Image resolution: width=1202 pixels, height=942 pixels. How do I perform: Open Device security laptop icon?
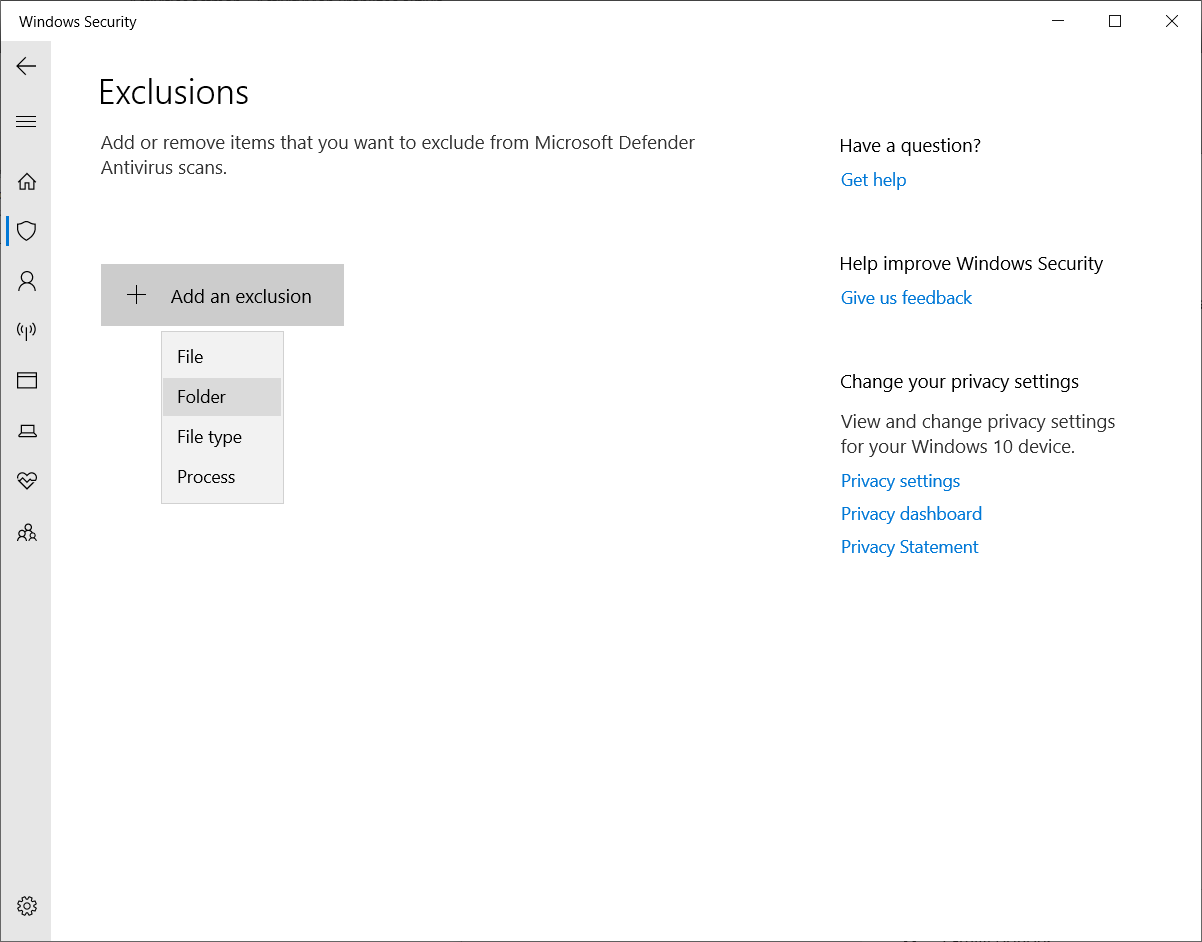click(27, 431)
